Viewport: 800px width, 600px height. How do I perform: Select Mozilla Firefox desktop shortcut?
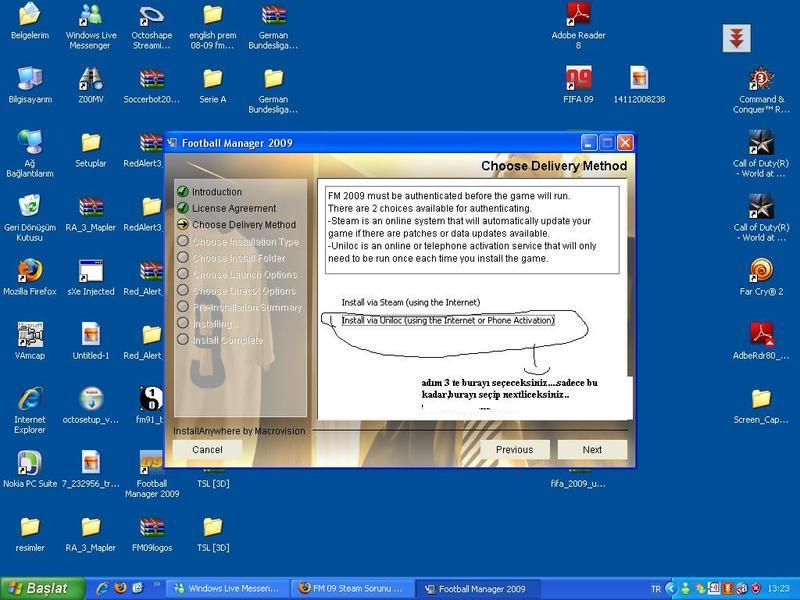pyautogui.click(x=30, y=278)
